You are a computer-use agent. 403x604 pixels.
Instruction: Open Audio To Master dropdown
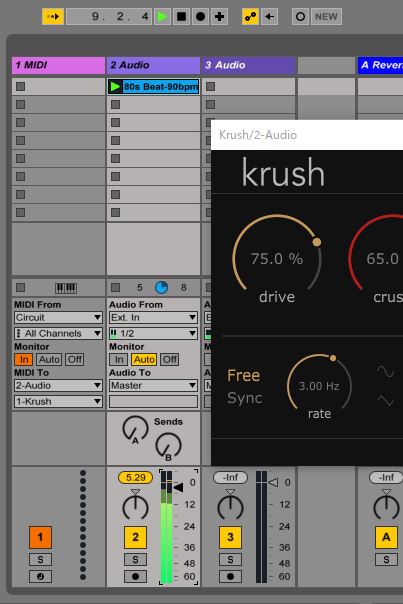153,386
